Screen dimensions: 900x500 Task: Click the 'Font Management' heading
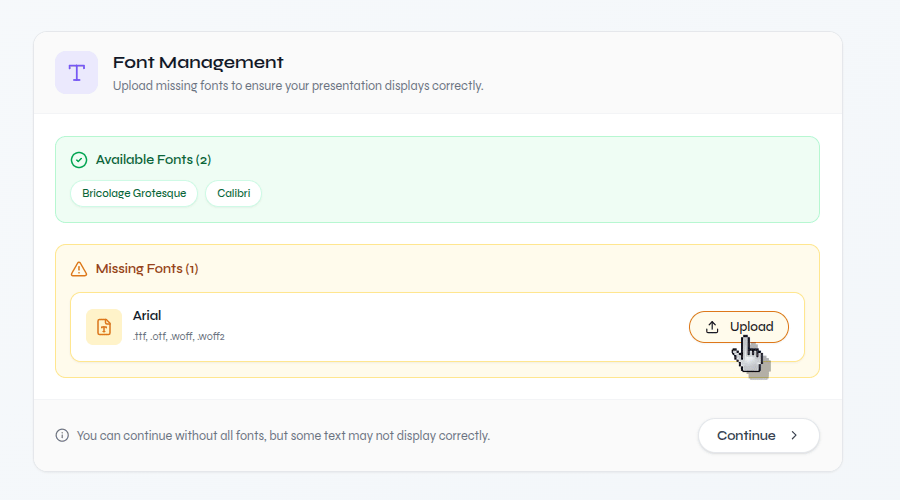(198, 62)
